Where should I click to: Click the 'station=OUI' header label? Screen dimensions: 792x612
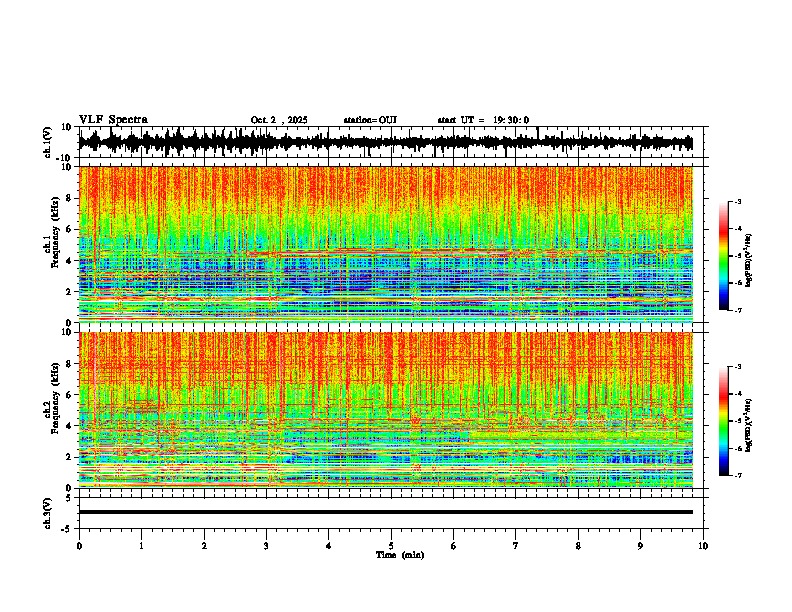coord(370,120)
